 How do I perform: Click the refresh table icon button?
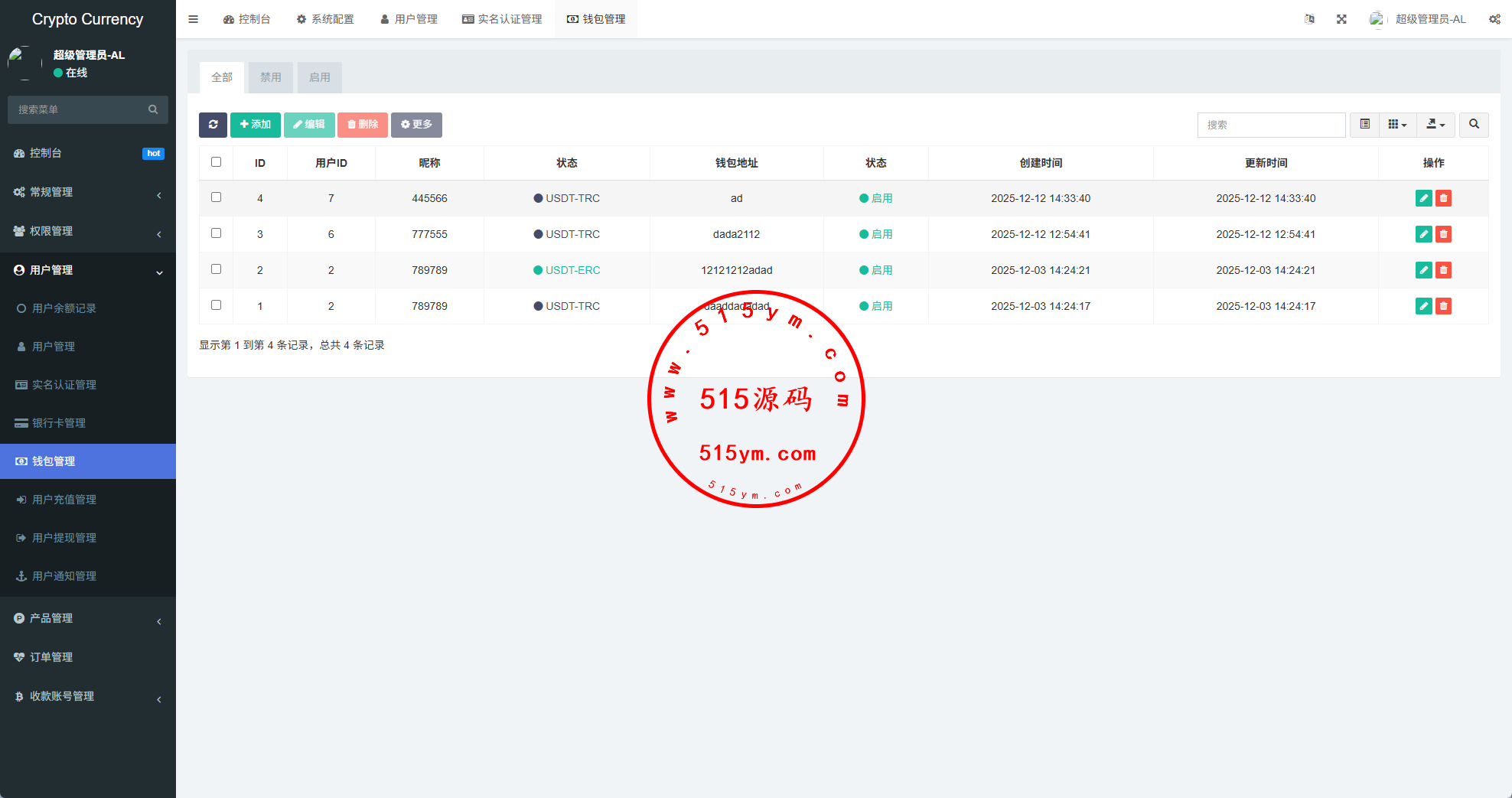click(x=213, y=125)
